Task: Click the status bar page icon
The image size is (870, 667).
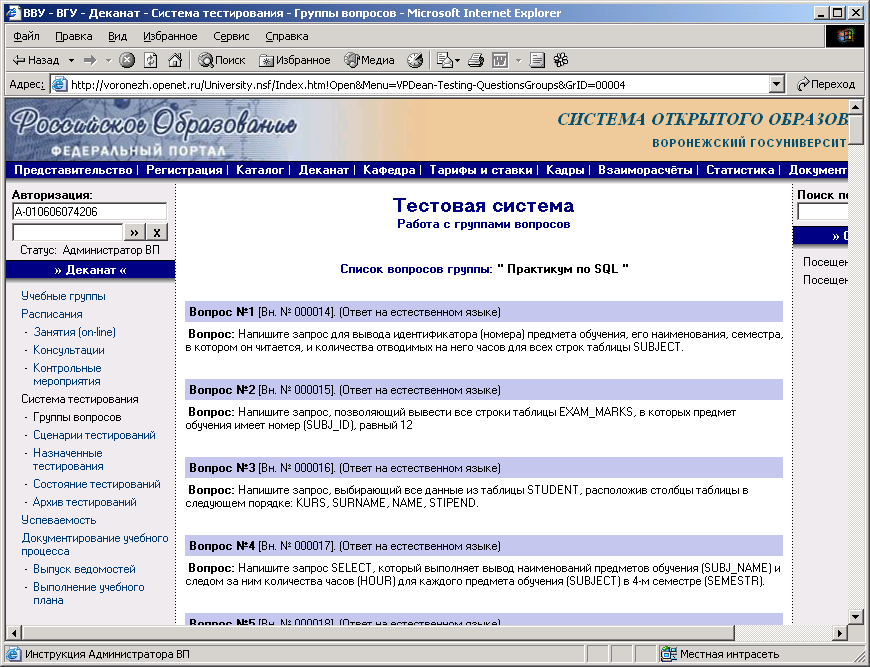Action: [13, 654]
